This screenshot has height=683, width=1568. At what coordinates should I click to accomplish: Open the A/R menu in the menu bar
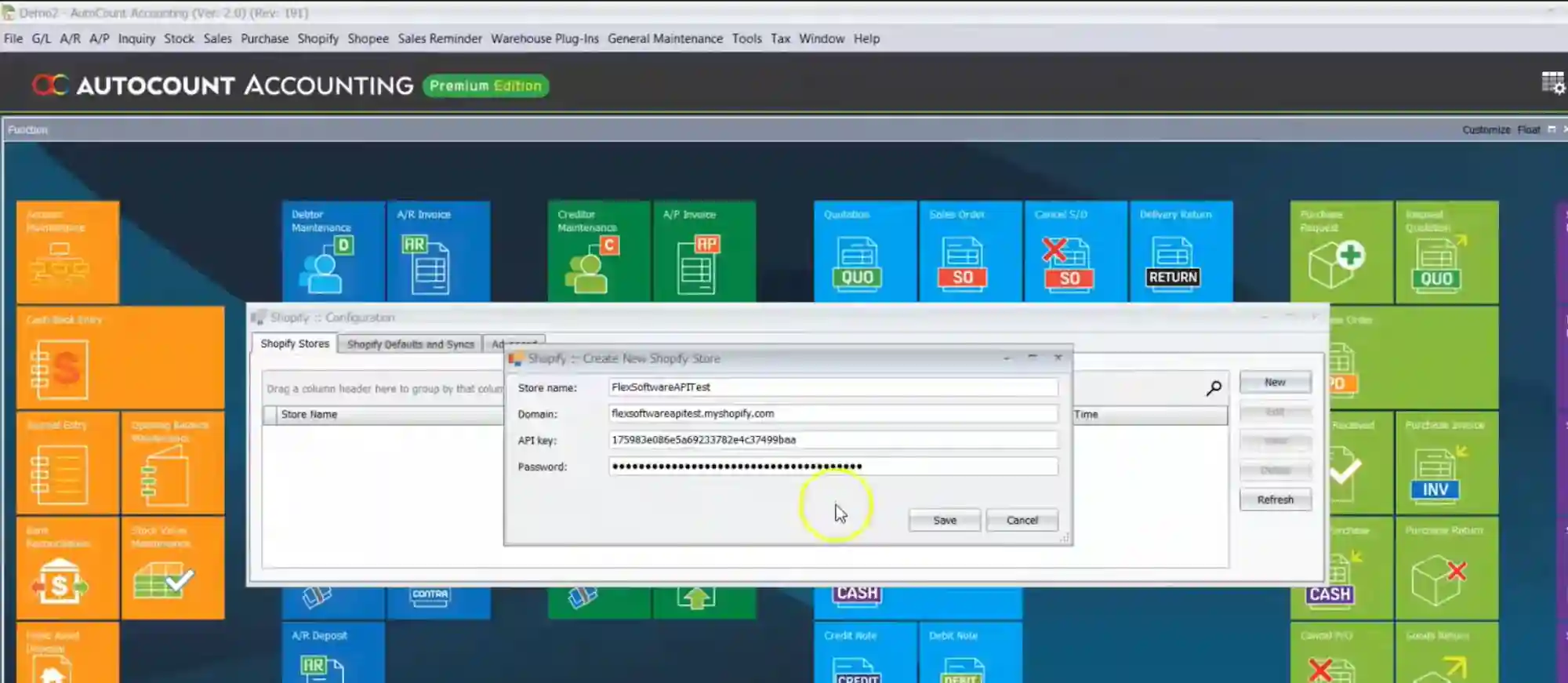(x=70, y=38)
